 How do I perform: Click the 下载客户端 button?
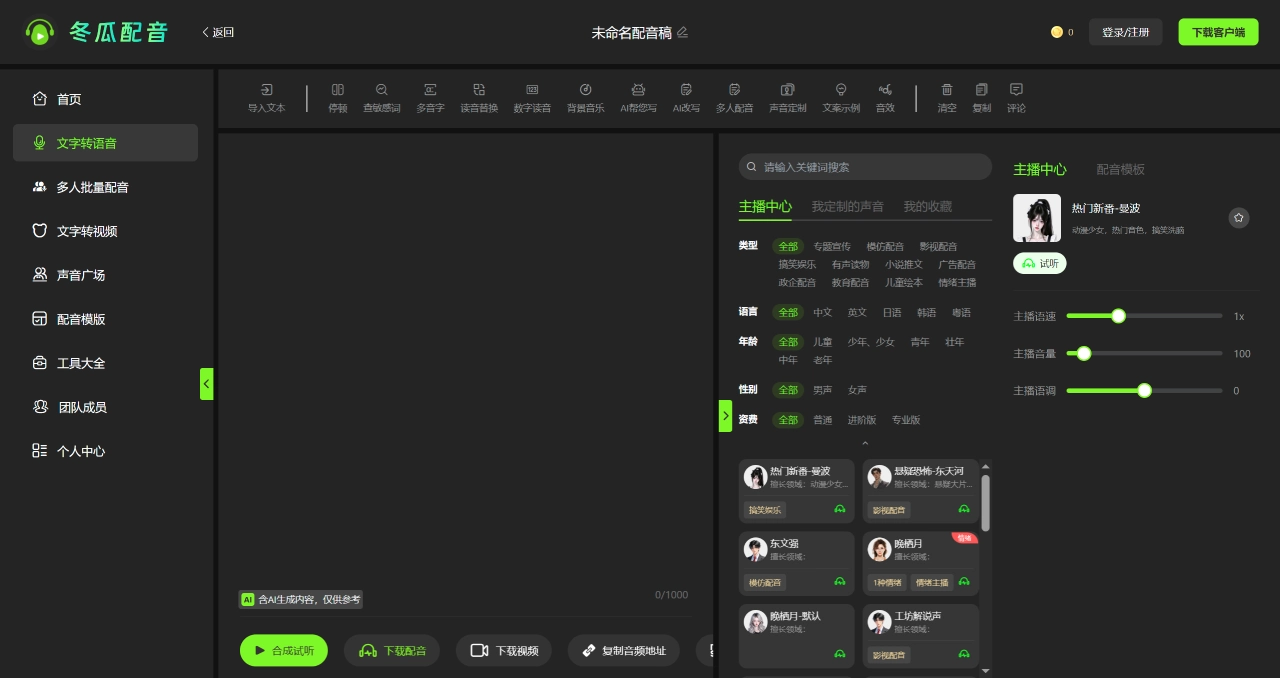(x=1218, y=32)
